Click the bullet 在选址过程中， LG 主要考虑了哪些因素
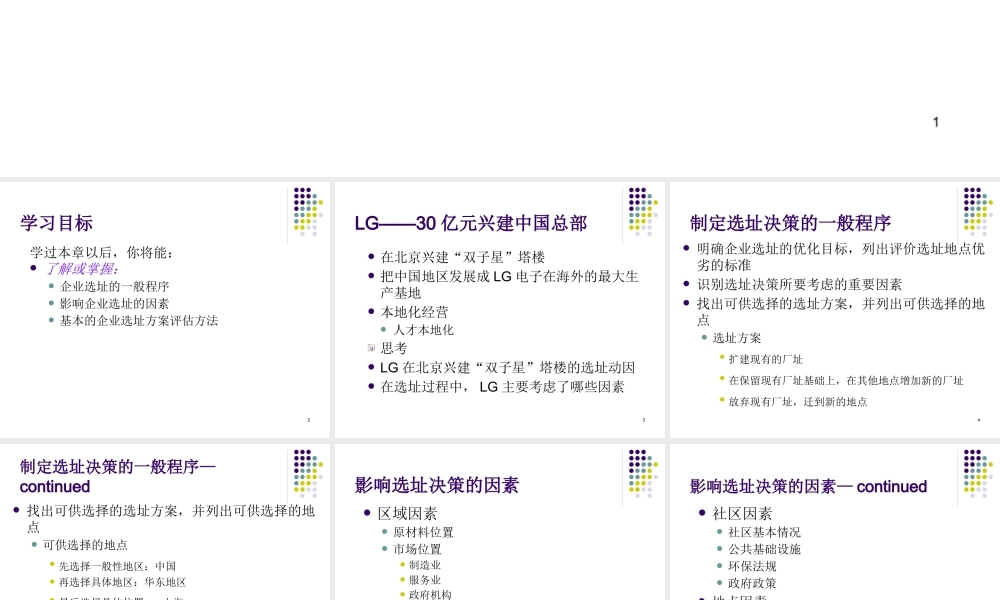Screen dimensions: 1000x600 tap(502, 387)
